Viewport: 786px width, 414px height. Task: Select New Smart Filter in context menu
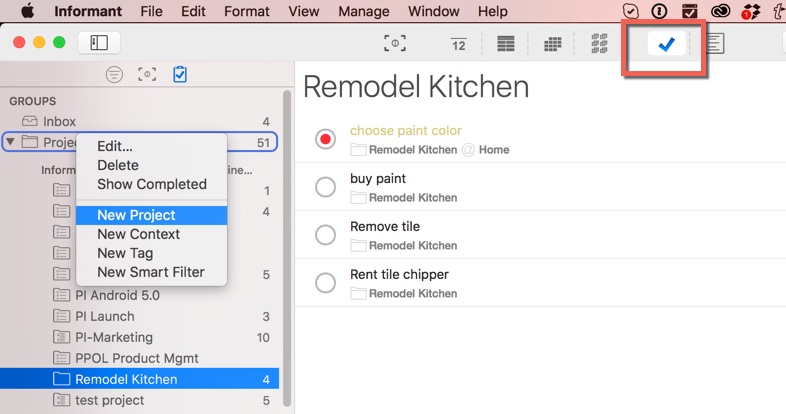[x=150, y=272]
